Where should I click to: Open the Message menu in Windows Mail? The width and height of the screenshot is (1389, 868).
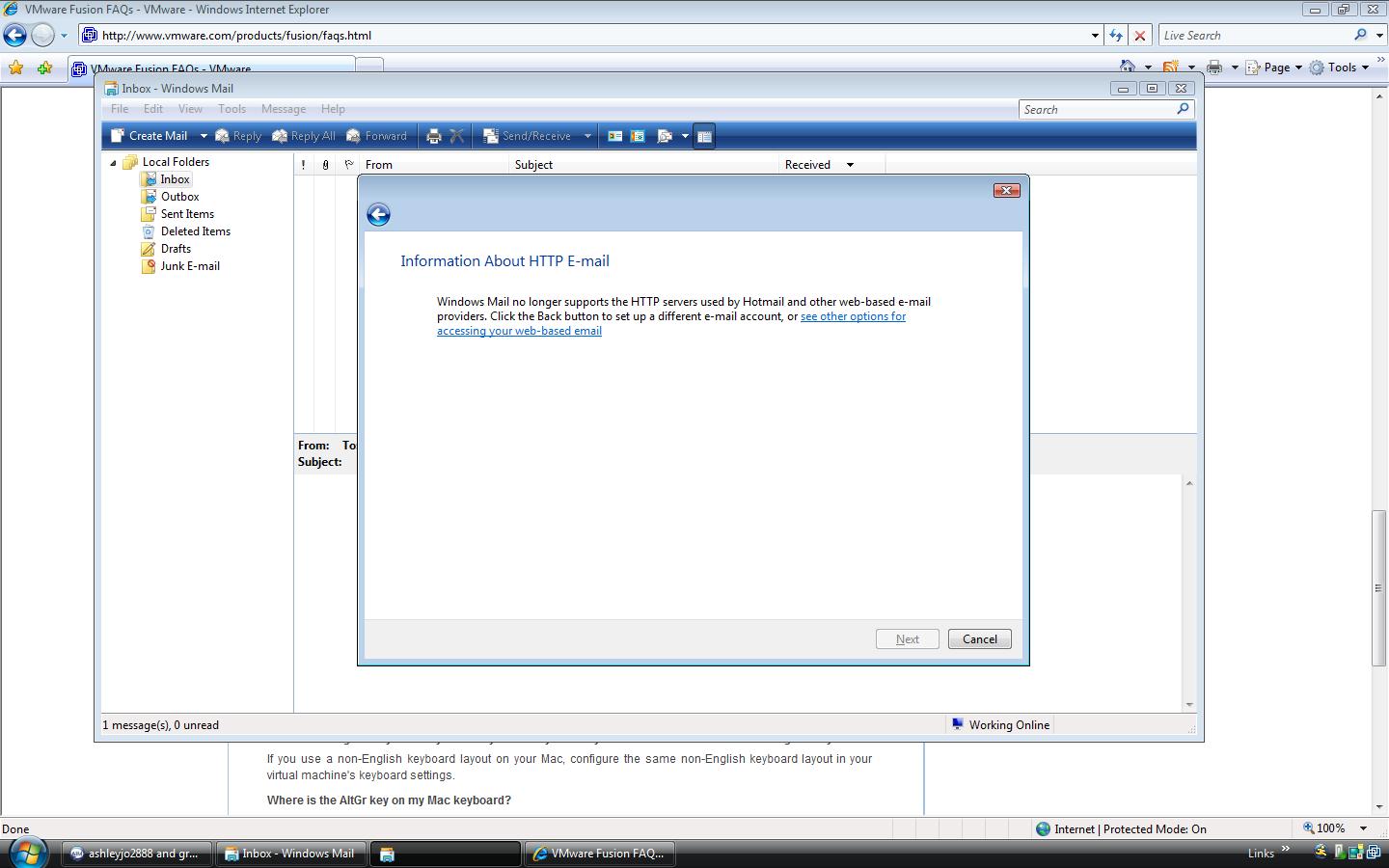284,109
